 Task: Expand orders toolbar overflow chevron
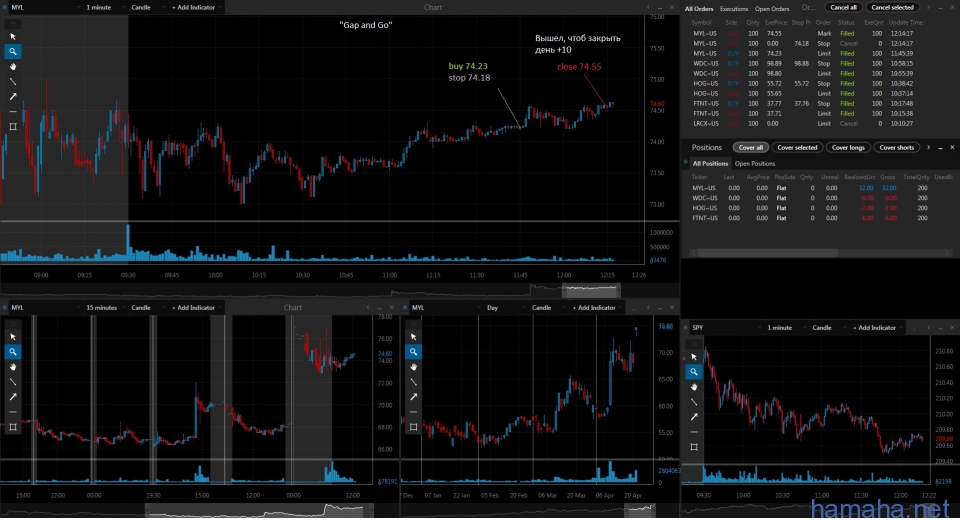point(928,7)
